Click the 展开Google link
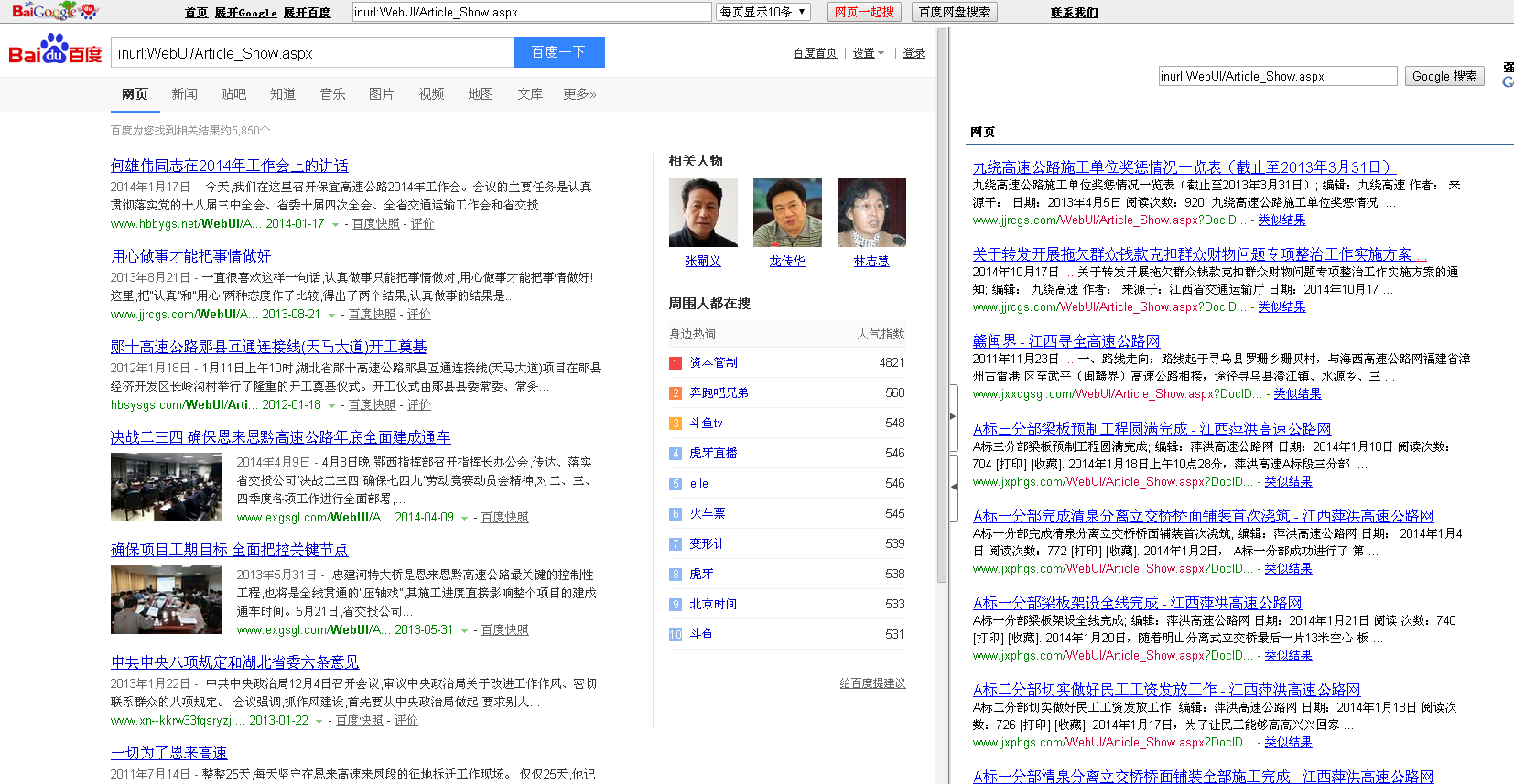The height and width of the screenshot is (784, 1514). (x=245, y=13)
